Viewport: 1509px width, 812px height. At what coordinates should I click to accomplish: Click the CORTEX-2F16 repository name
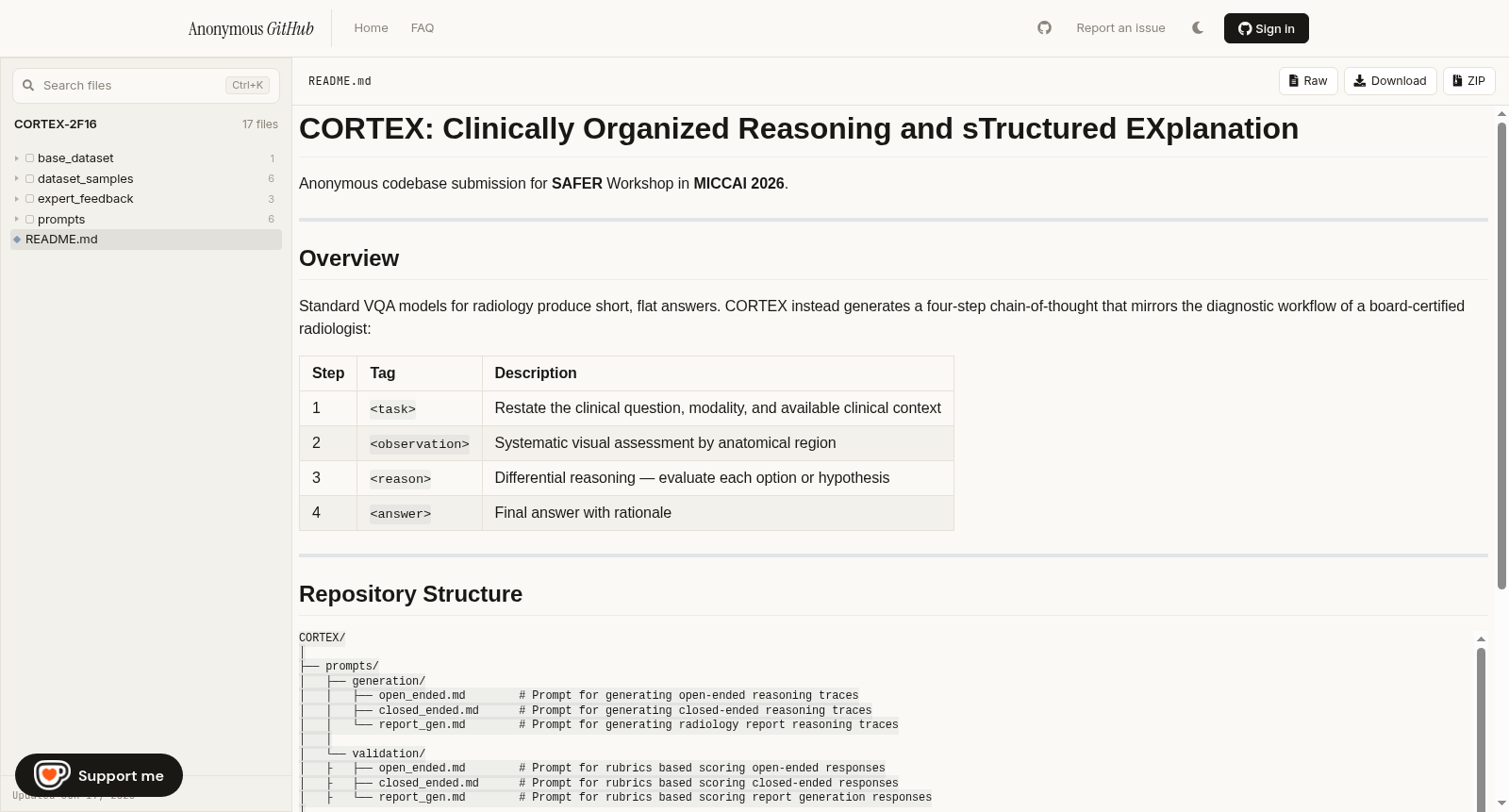(56, 124)
